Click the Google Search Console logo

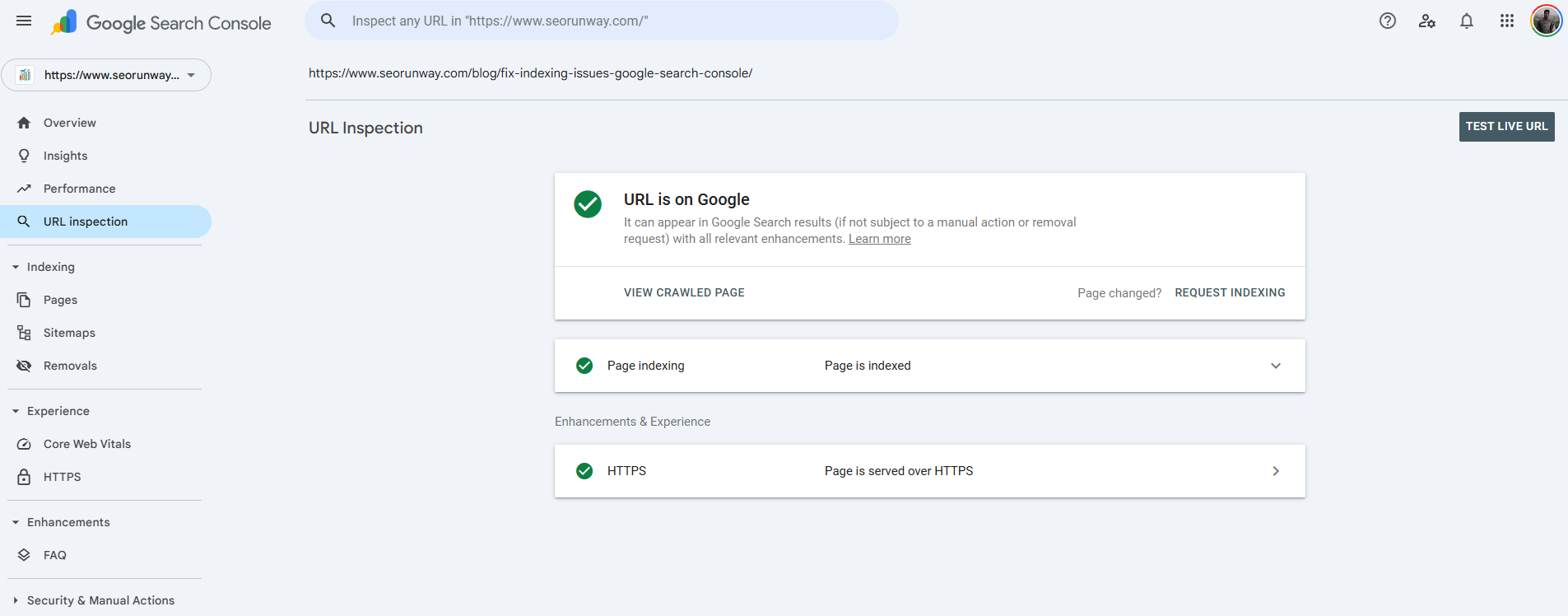pyautogui.click(x=161, y=22)
